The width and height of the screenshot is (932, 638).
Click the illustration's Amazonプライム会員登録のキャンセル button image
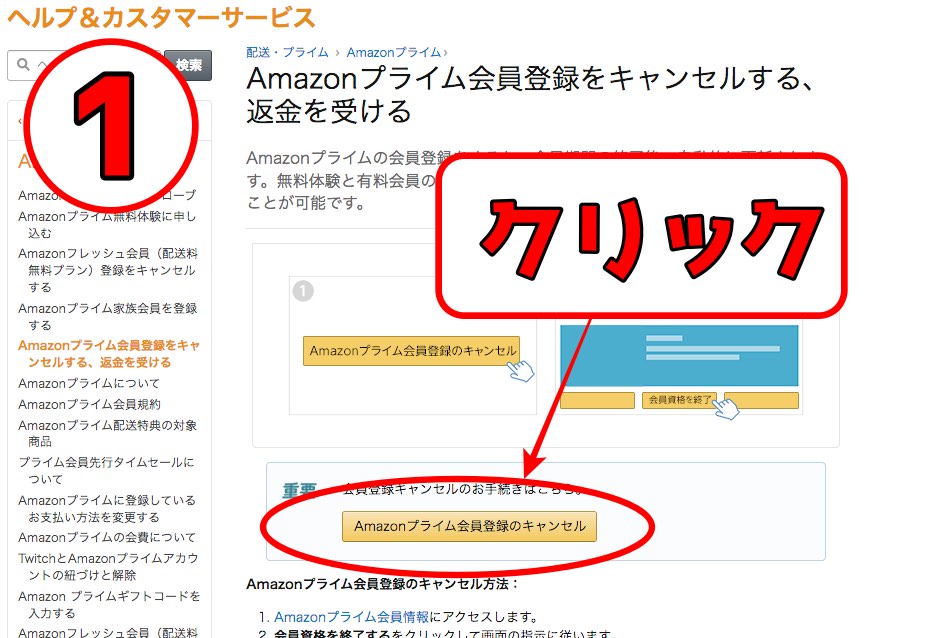pos(411,351)
